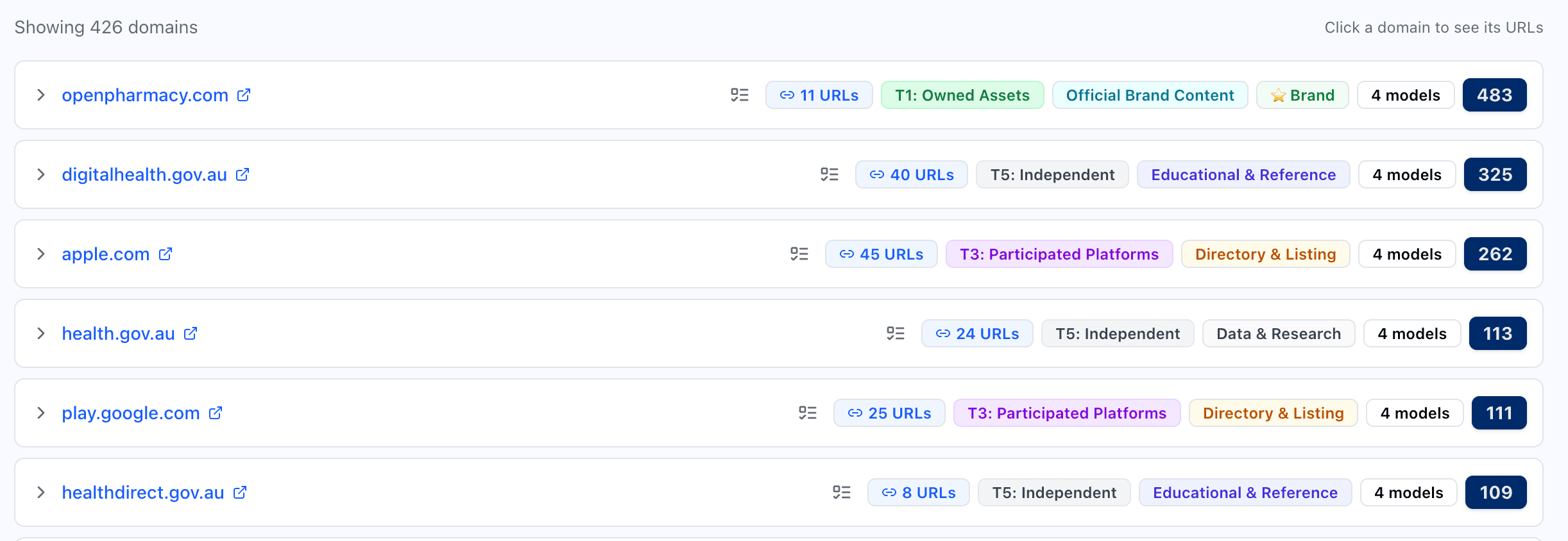Image resolution: width=1568 pixels, height=541 pixels.
Task: Click the checklist icon in openpharmacy.com row
Action: (740, 95)
